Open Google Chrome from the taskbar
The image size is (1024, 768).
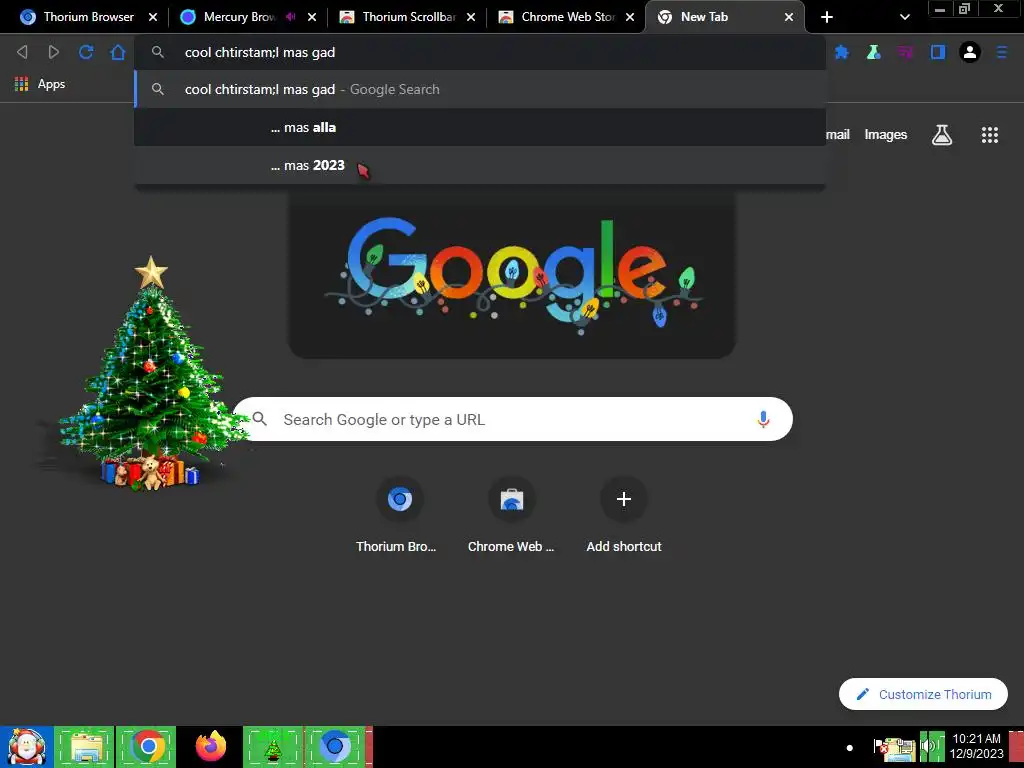(x=147, y=746)
